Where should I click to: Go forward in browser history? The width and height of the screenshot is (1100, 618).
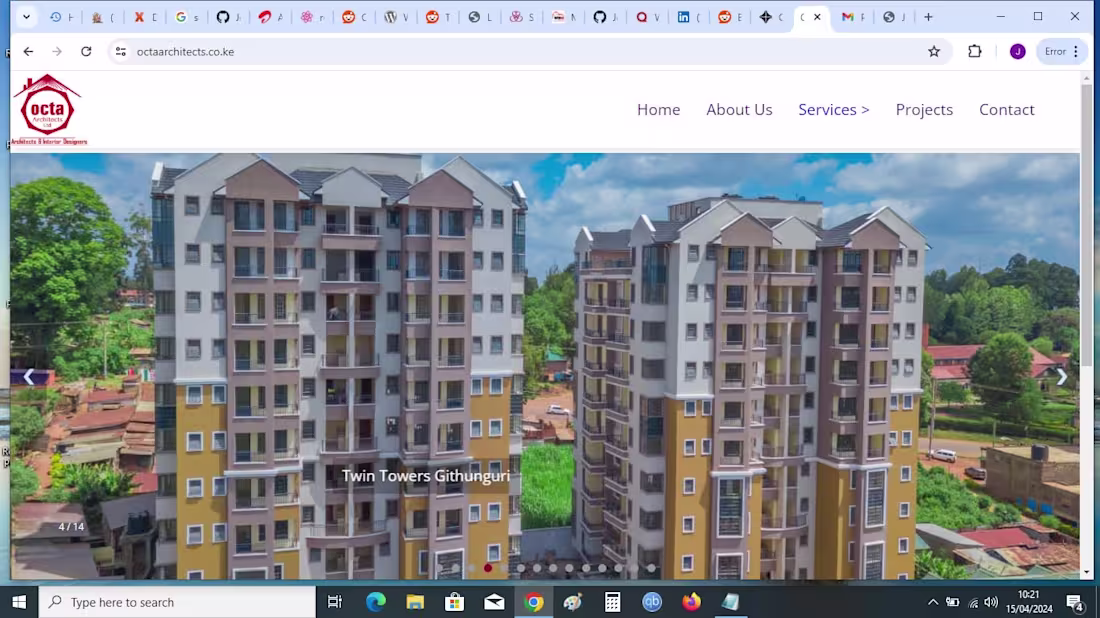[57, 51]
